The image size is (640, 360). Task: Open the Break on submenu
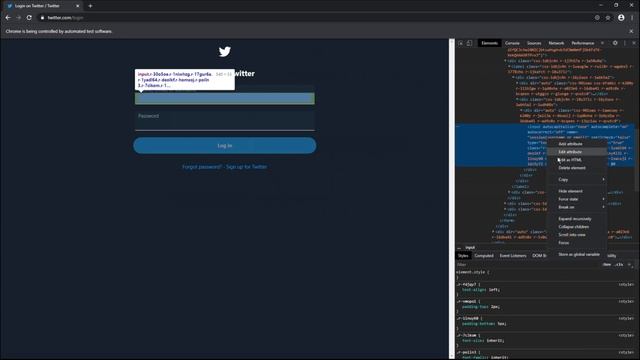click(x=577, y=207)
